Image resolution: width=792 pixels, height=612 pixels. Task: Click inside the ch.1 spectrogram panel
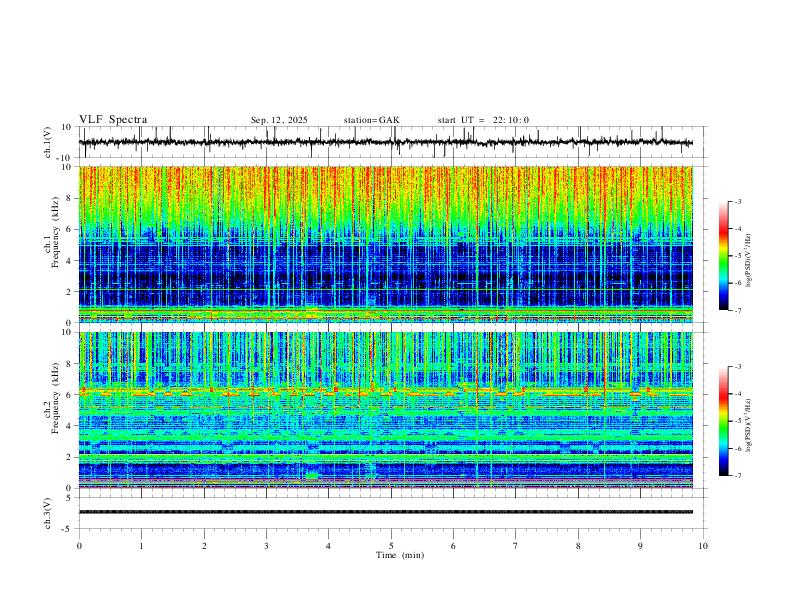385,244
